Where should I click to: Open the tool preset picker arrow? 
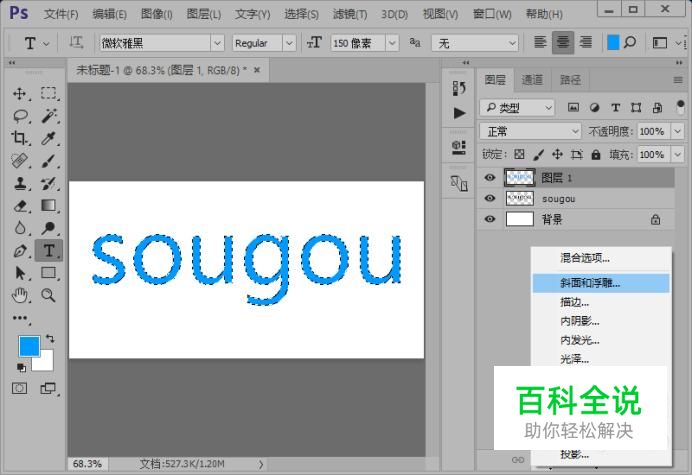(46, 43)
